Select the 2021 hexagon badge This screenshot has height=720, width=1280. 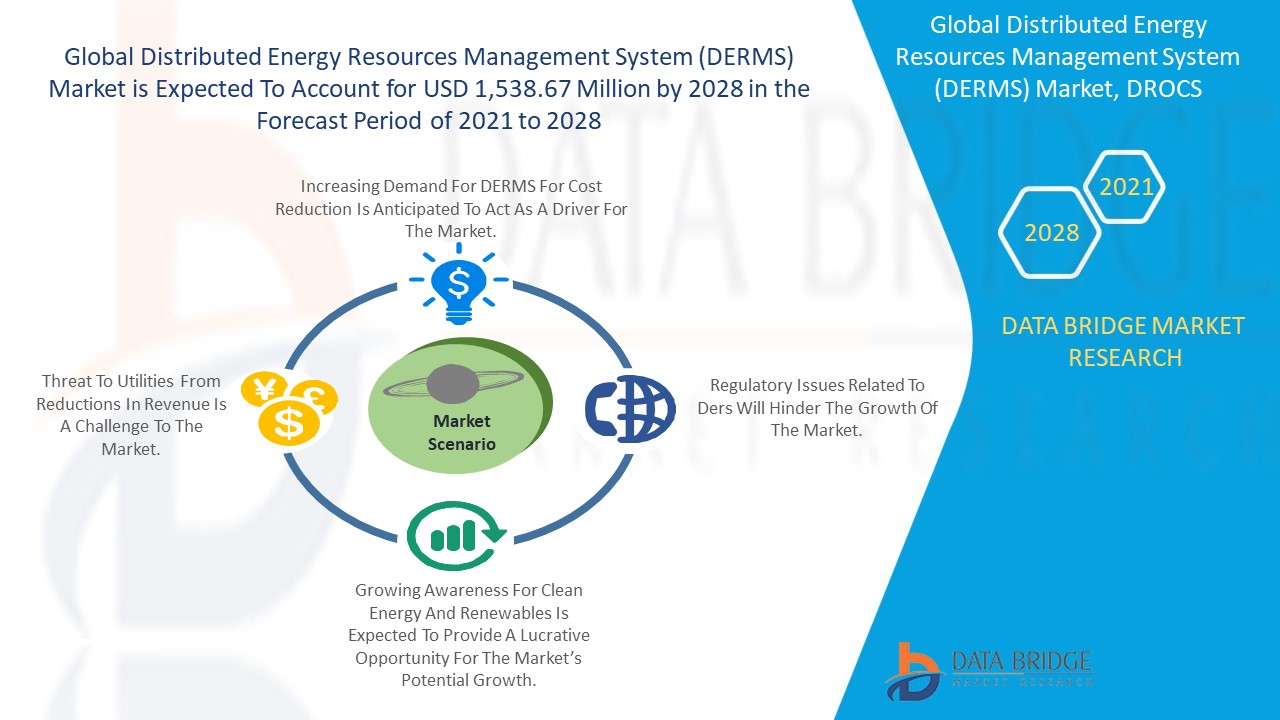pos(1126,187)
